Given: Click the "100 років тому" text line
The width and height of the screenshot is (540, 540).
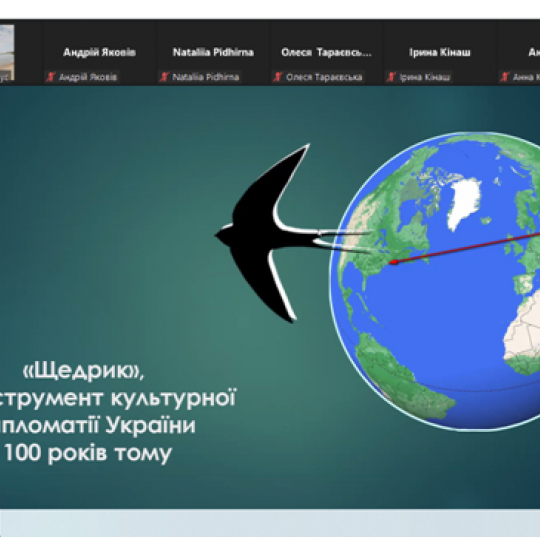Looking at the screenshot, I should point(88,453).
